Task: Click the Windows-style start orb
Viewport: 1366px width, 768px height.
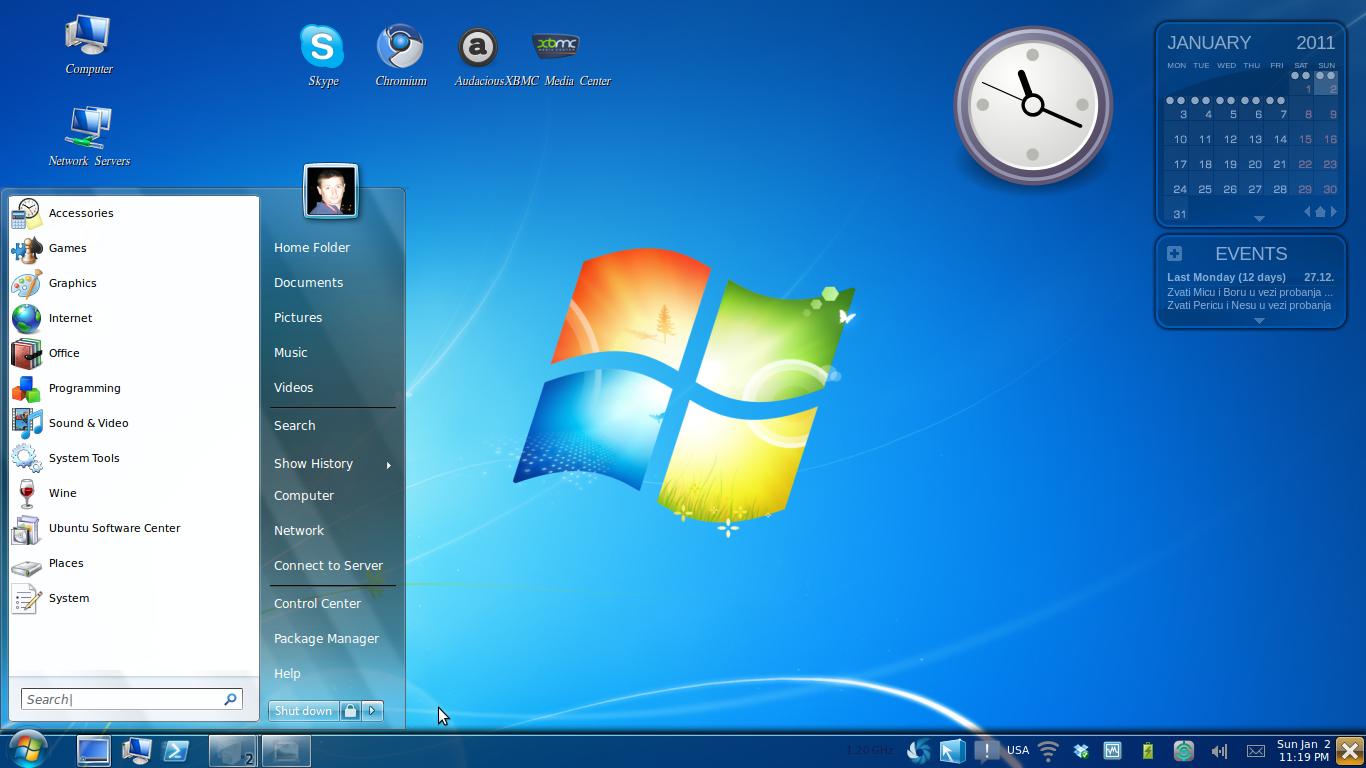Action: pyautogui.click(x=27, y=749)
